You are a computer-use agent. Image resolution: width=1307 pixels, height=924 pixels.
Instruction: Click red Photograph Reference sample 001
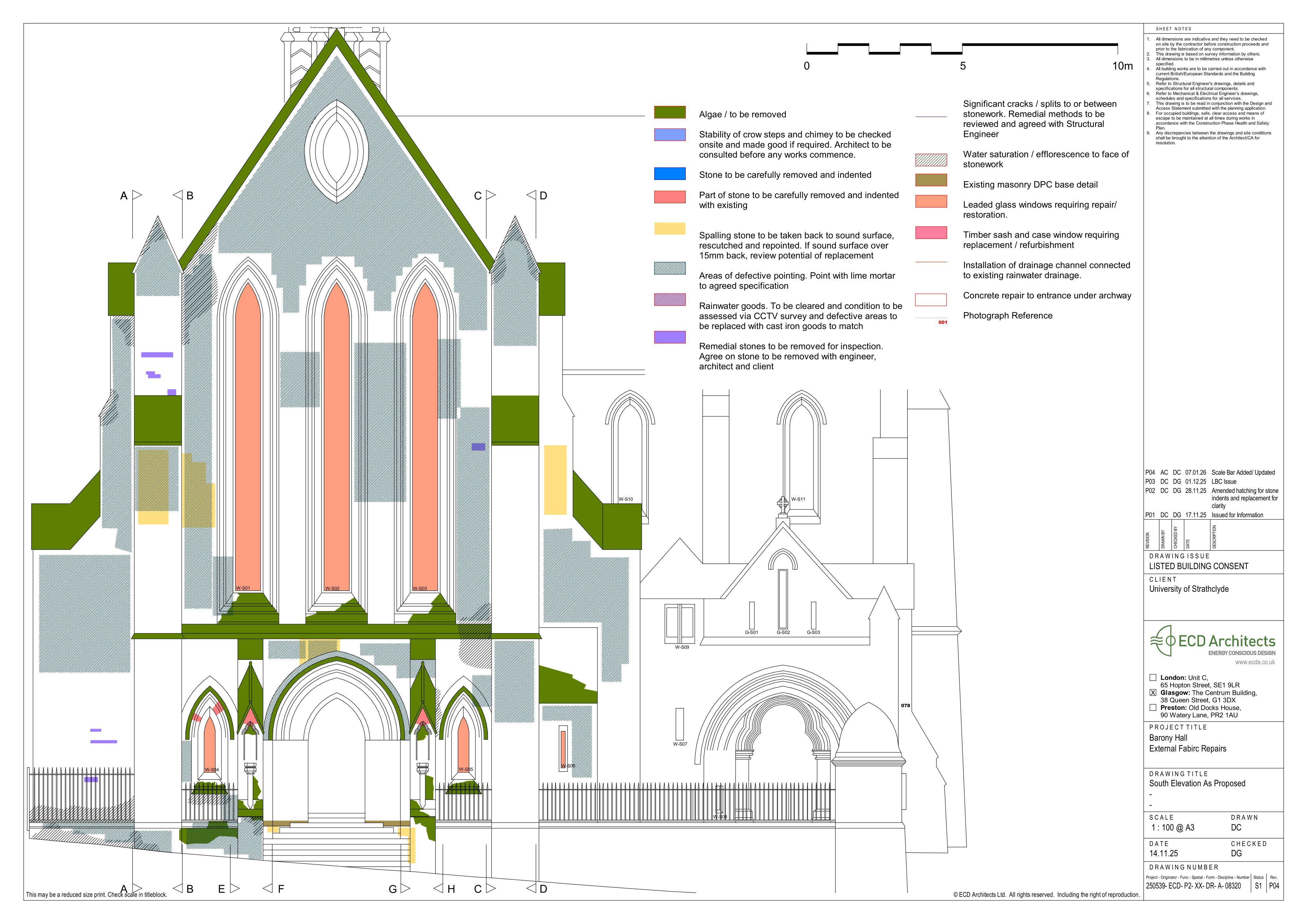pos(943,322)
